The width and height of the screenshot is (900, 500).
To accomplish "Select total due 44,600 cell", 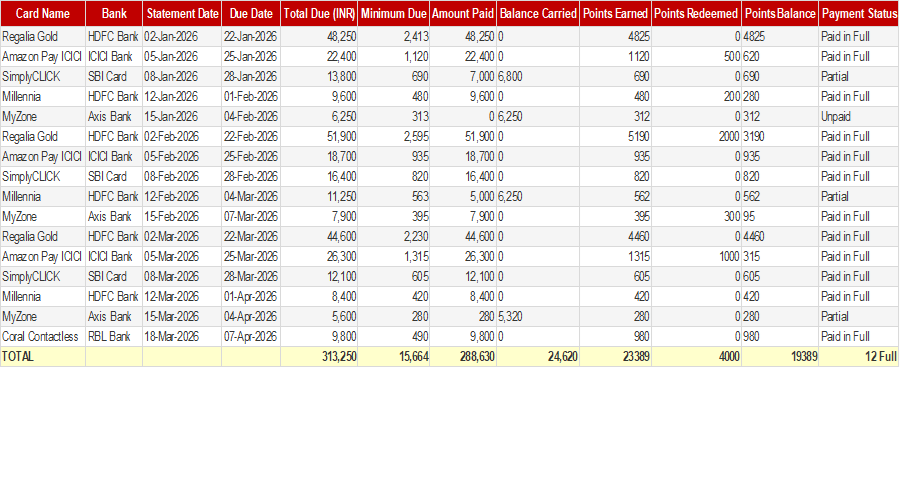I will tap(319, 237).
